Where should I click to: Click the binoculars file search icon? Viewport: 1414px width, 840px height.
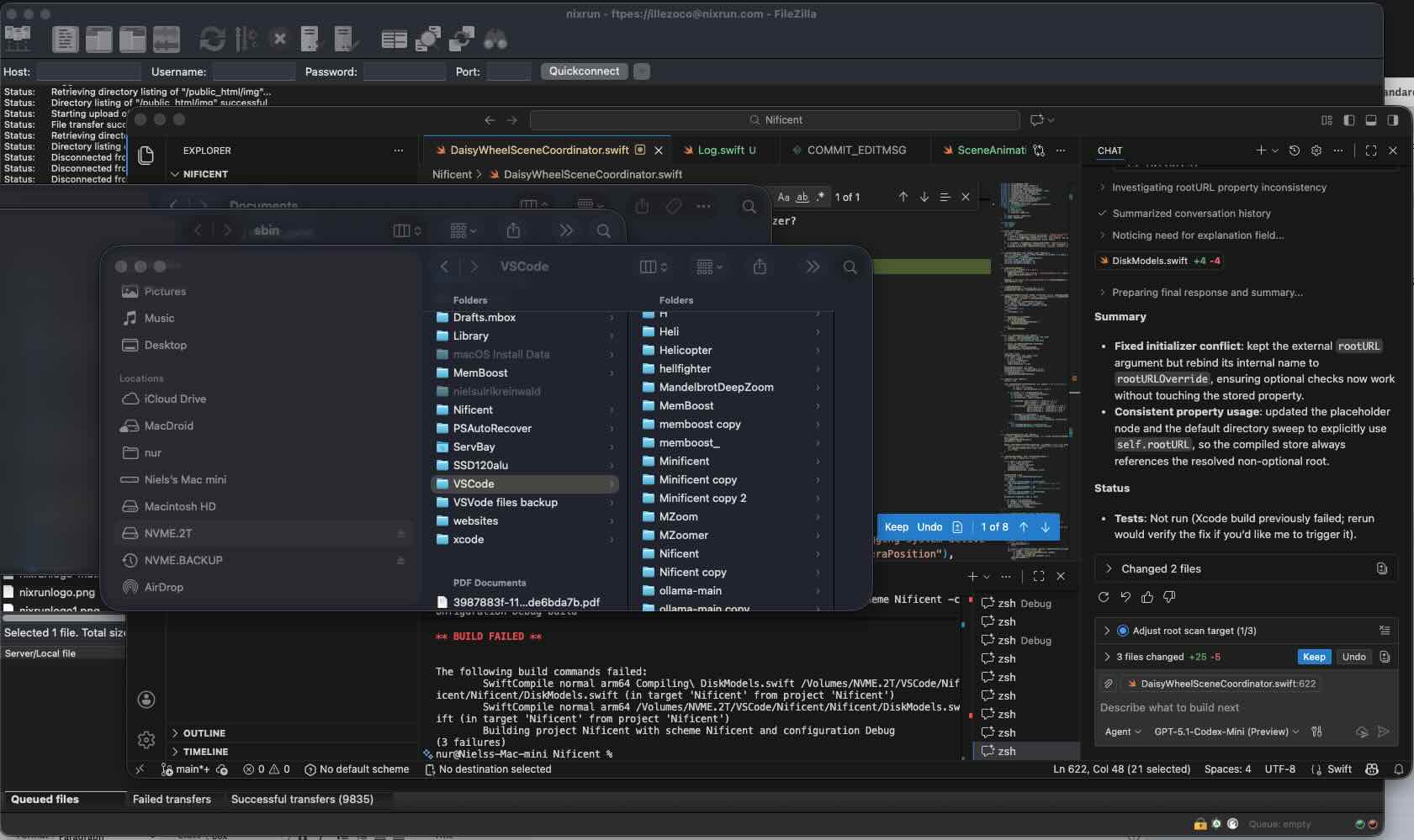(x=495, y=39)
